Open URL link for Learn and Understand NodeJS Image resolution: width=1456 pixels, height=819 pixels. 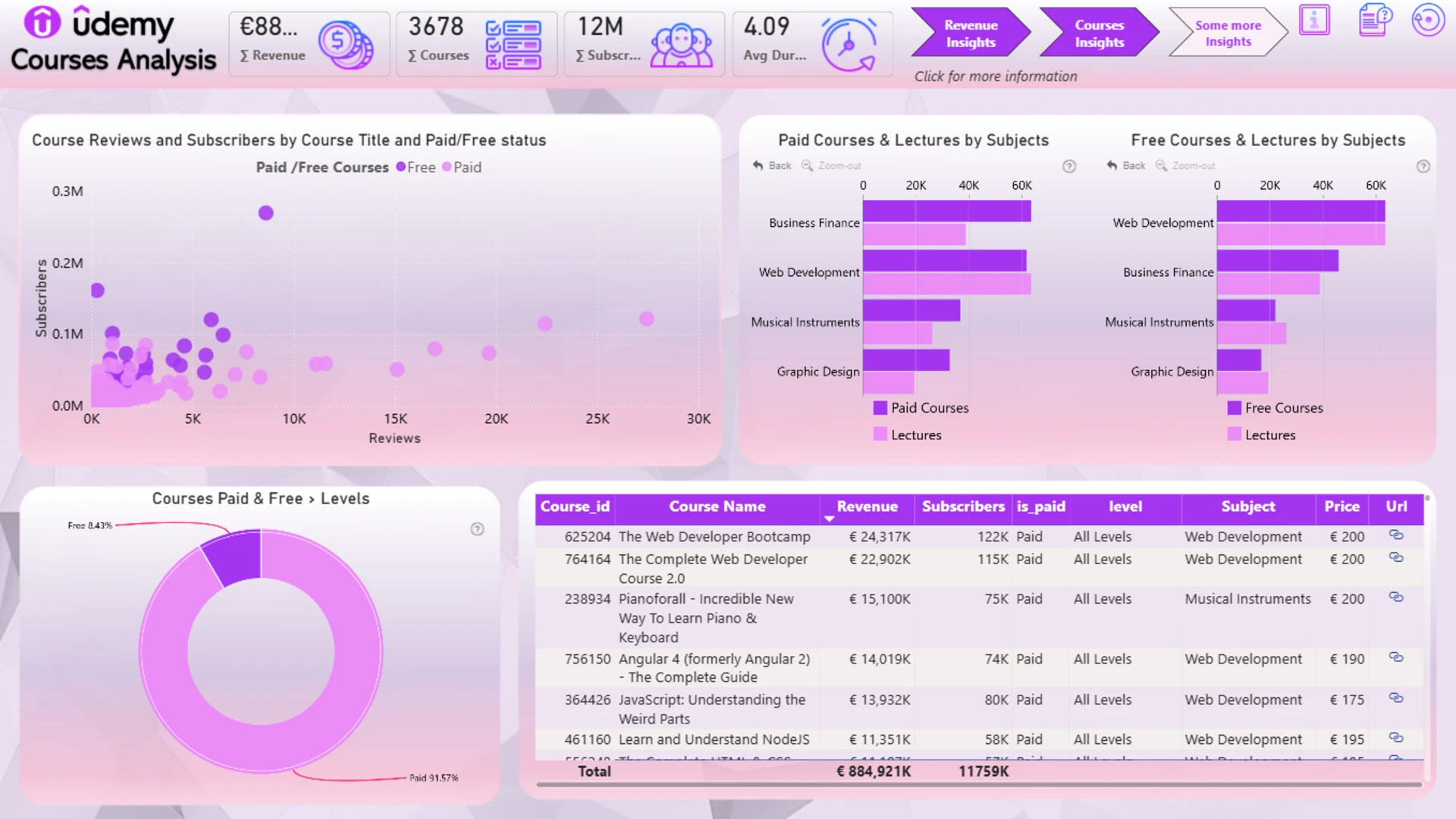click(1396, 738)
